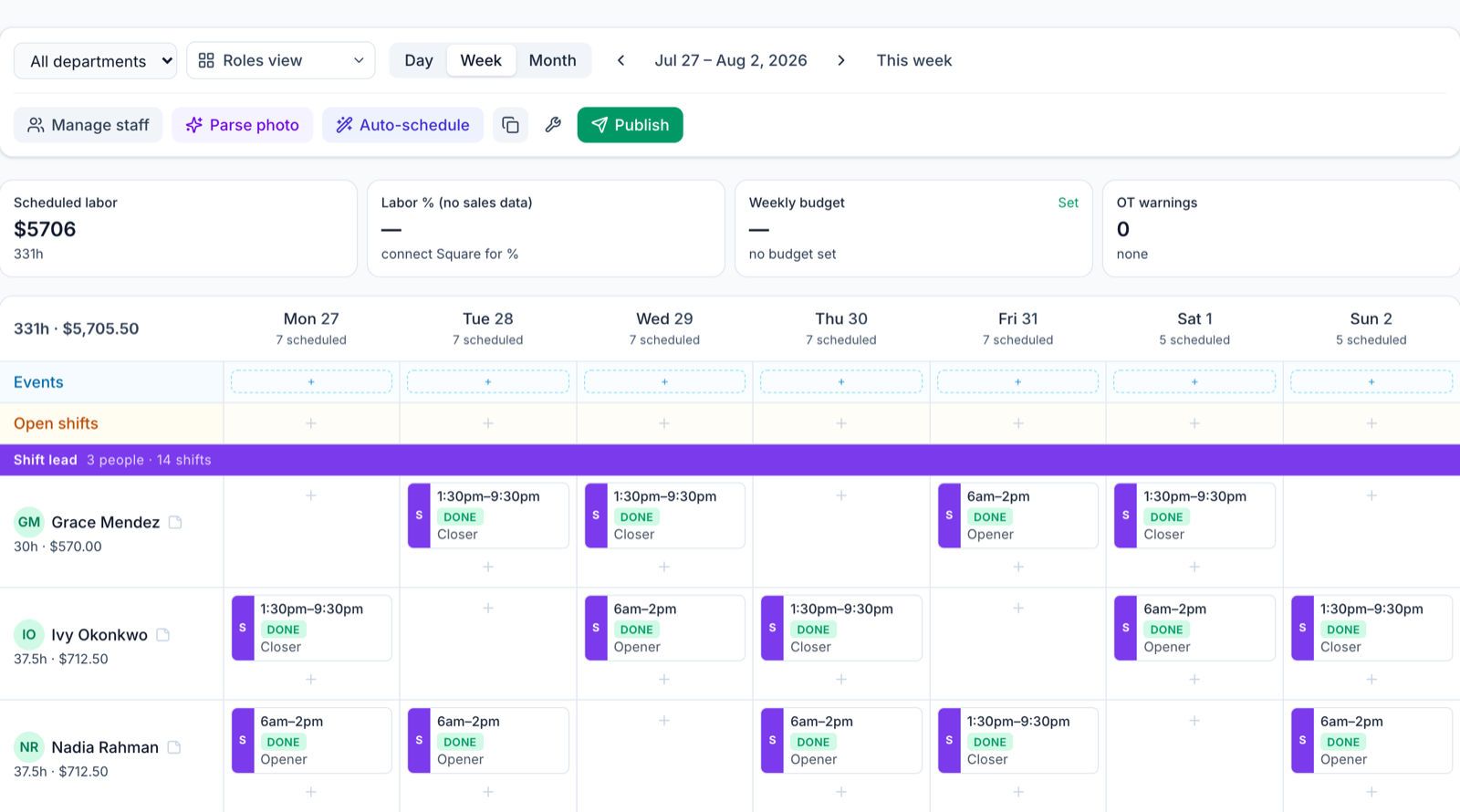Open note icon beside Grace Mendez
The image size is (1460, 812).
175,522
